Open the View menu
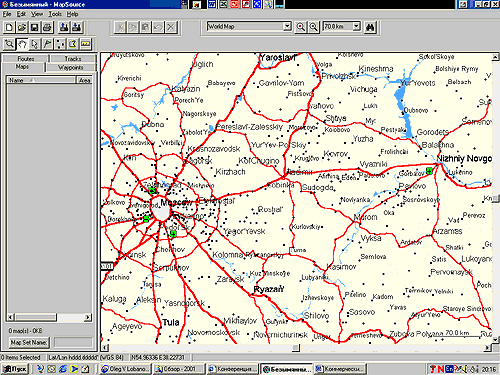The width and height of the screenshot is (500, 375). click(37, 14)
